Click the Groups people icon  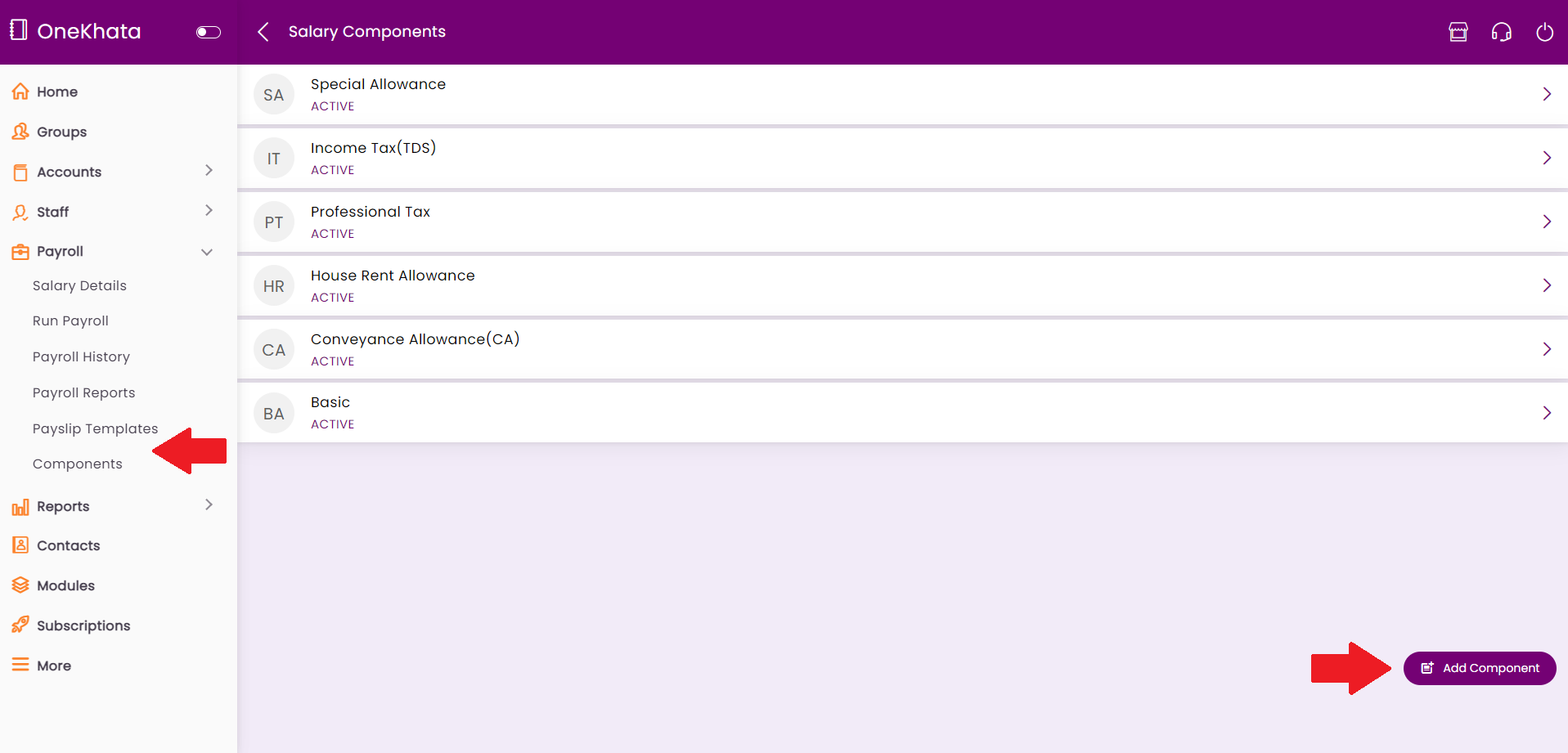[20, 132]
